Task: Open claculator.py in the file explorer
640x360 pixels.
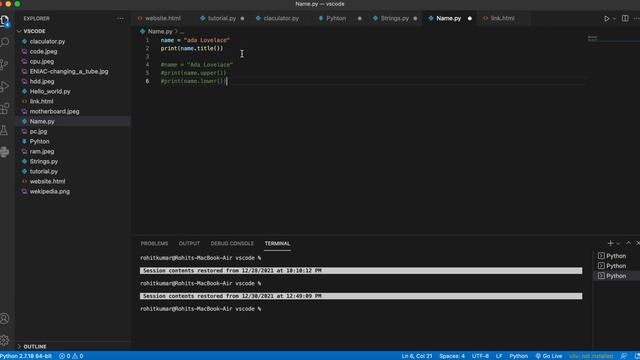Action: click(x=73, y=42)
